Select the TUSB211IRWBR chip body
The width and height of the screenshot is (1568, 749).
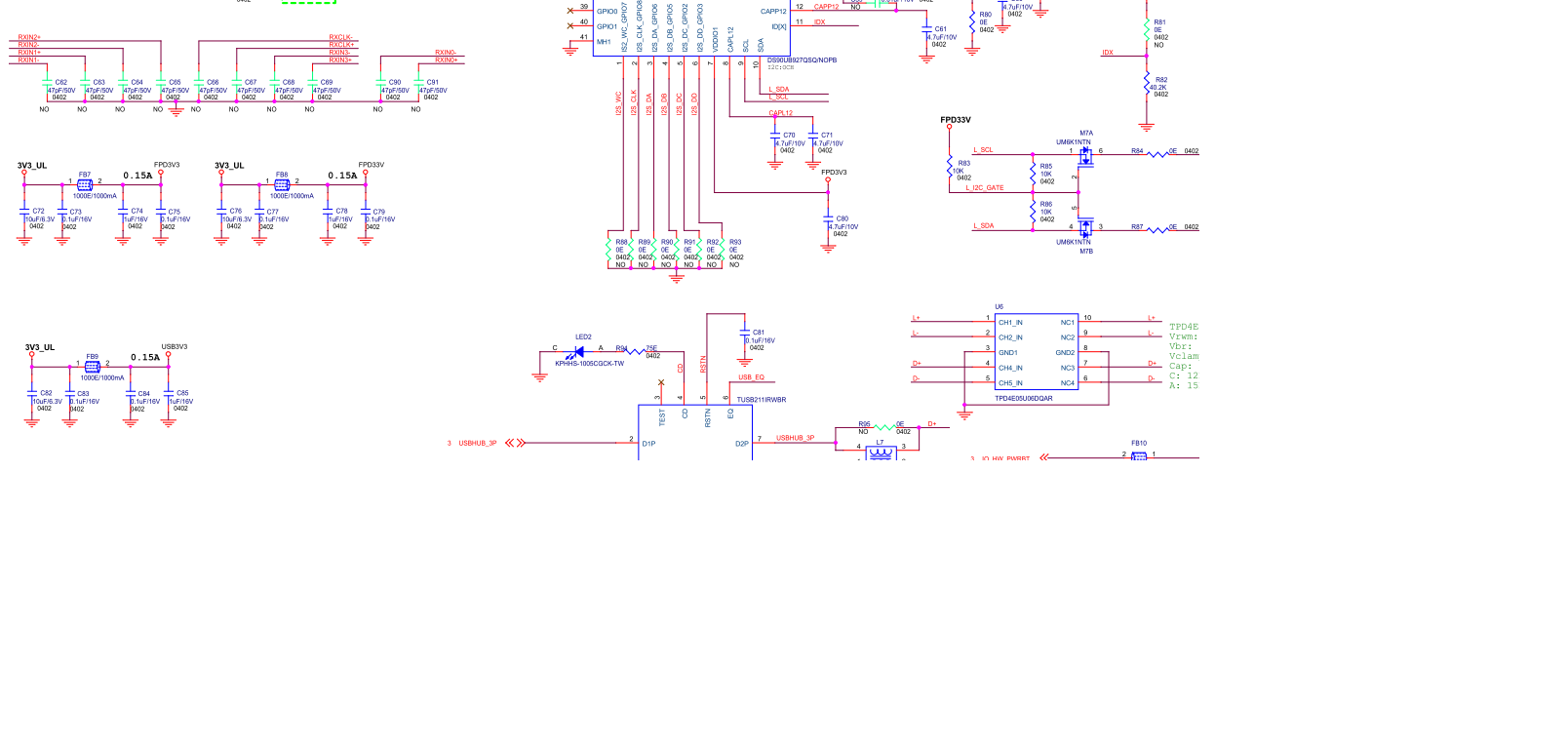point(695,432)
